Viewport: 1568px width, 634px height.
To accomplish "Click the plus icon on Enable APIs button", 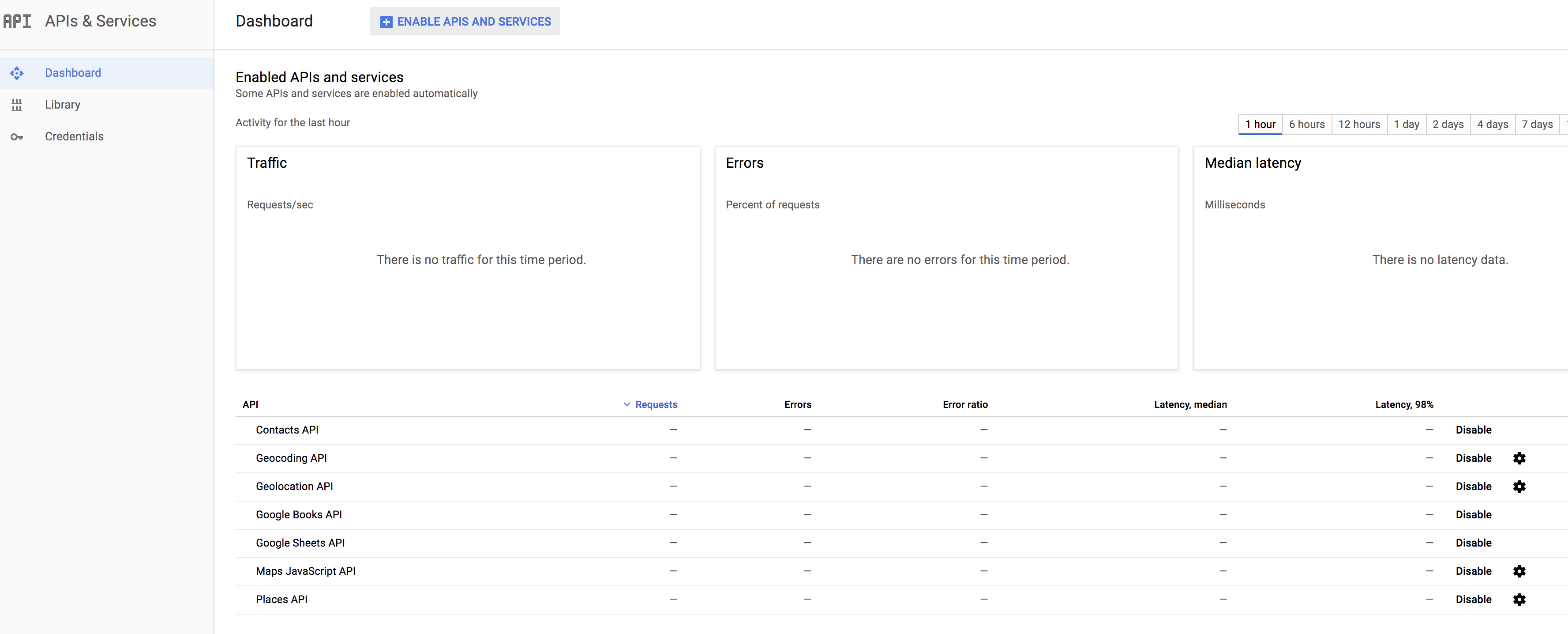I will 386,22.
